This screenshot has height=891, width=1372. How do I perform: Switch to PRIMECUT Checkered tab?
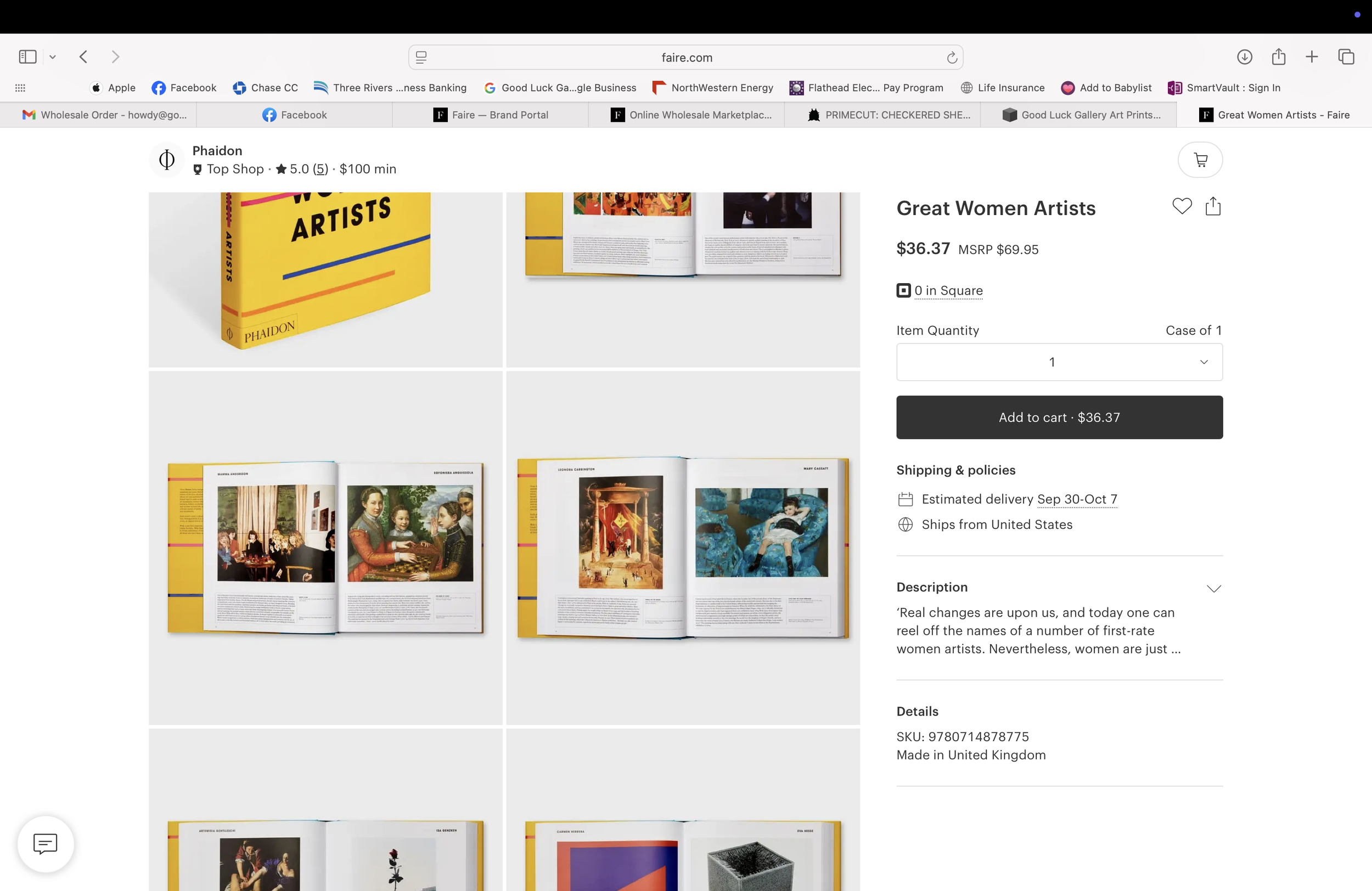[882, 115]
